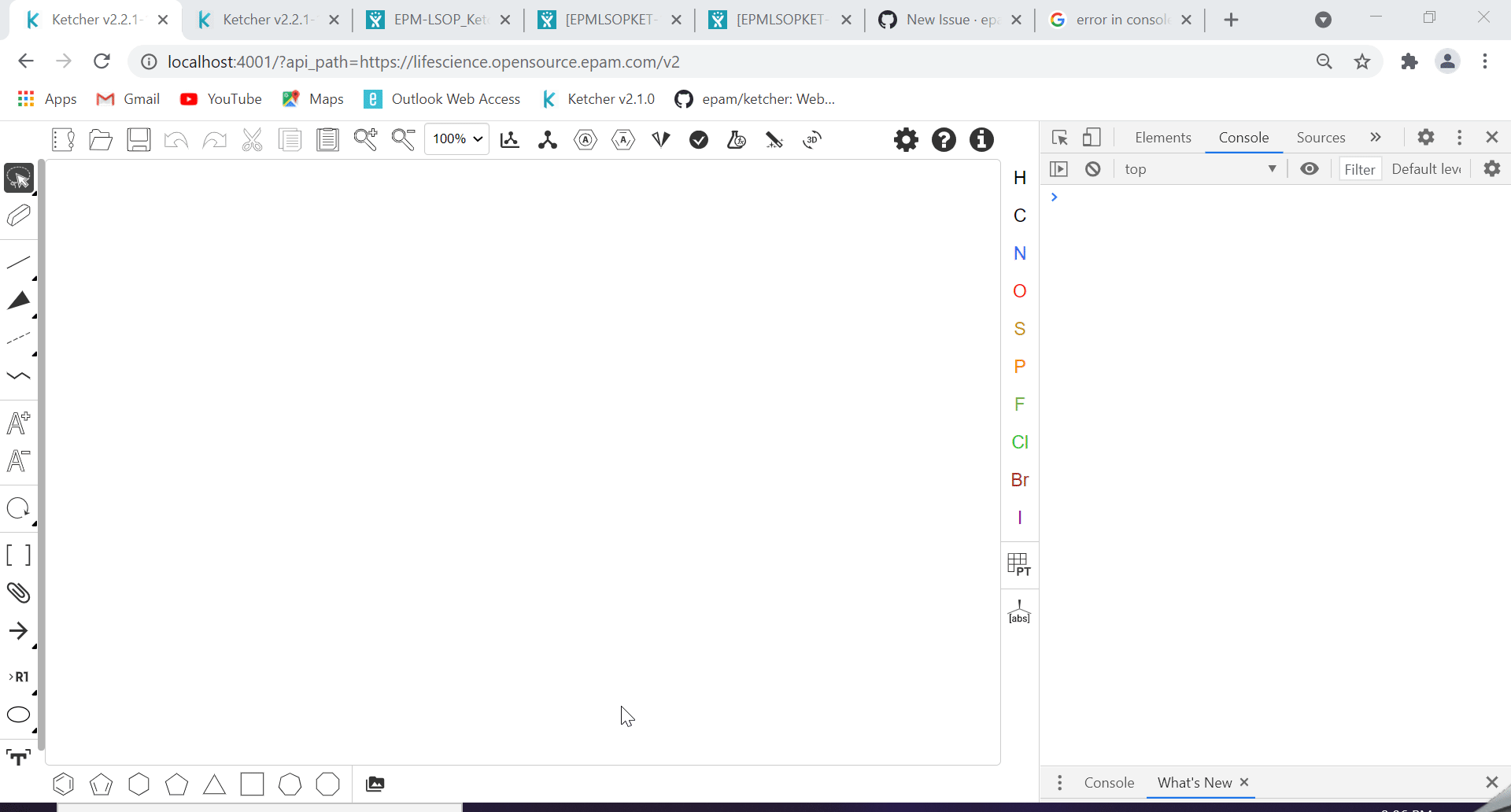Pick the Hydrogen atom H
The height and width of the screenshot is (812, 1511).
pos(1020,178)
